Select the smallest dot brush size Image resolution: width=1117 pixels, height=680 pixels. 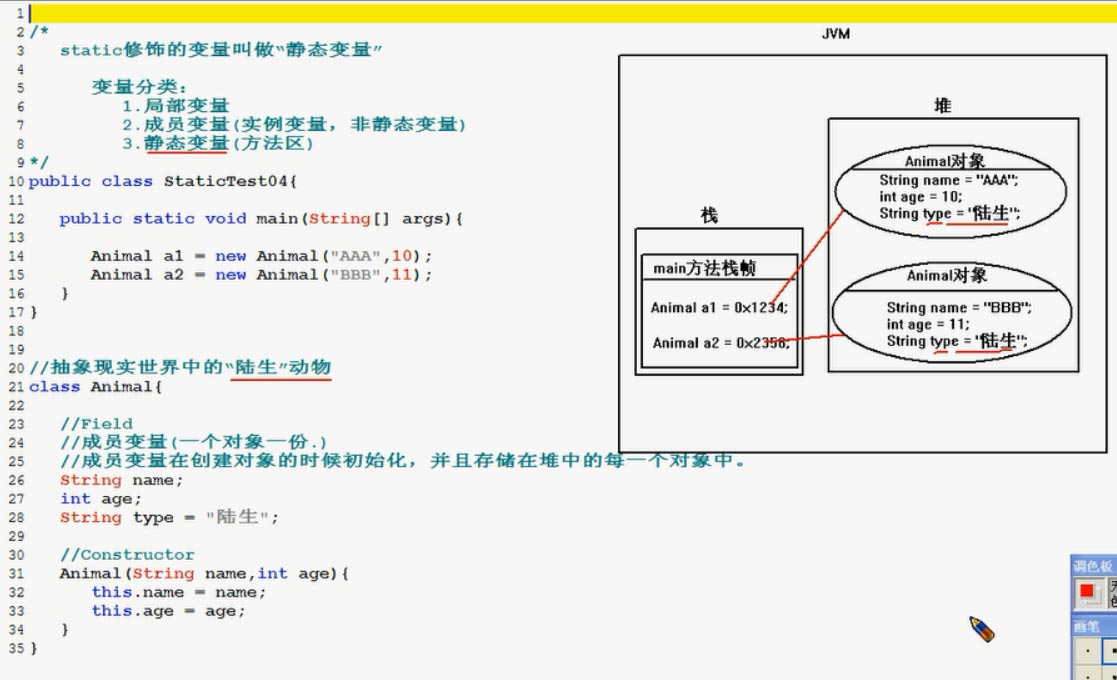[x=1087, y=651]
